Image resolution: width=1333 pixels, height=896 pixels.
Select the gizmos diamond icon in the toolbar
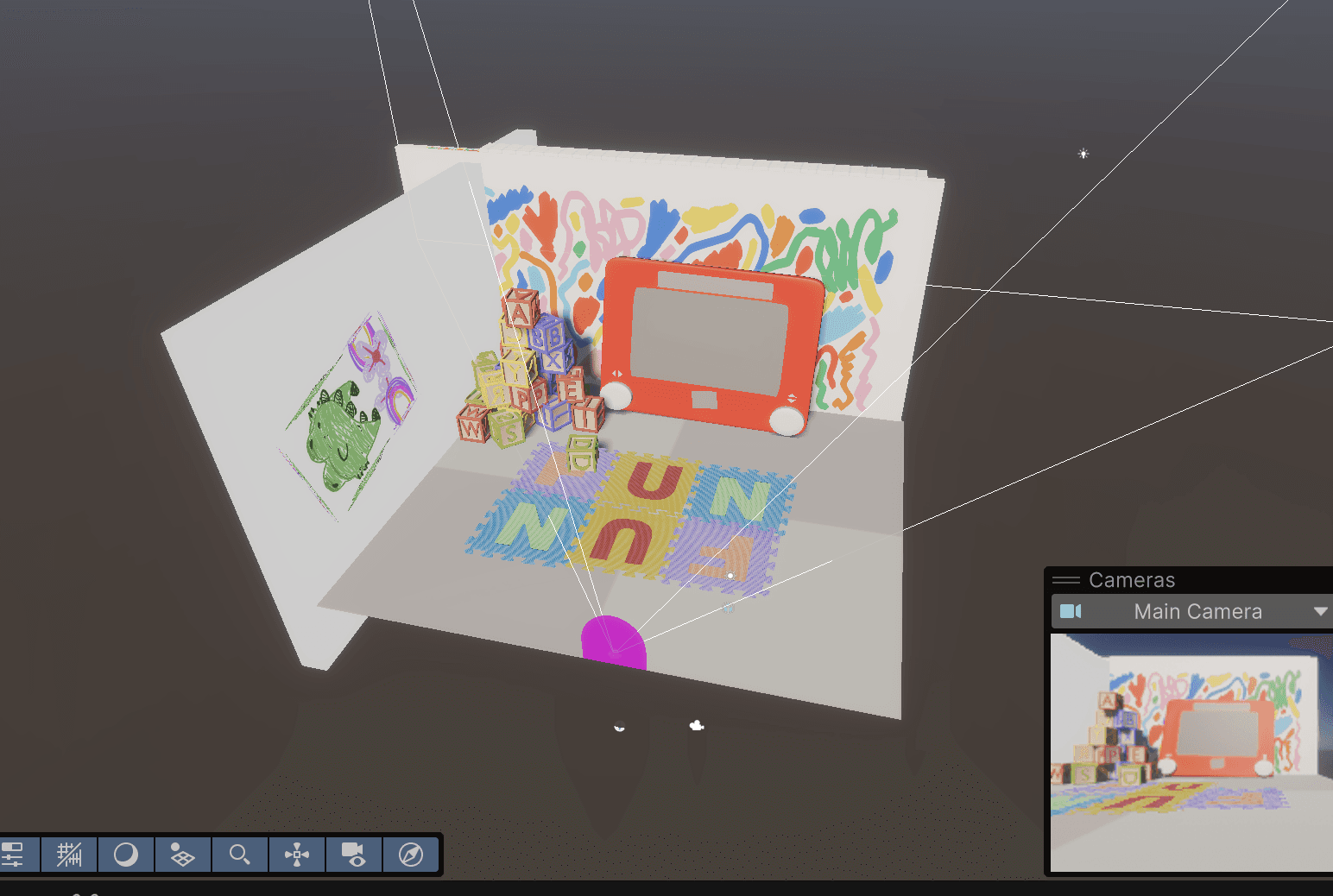[183, 855]
